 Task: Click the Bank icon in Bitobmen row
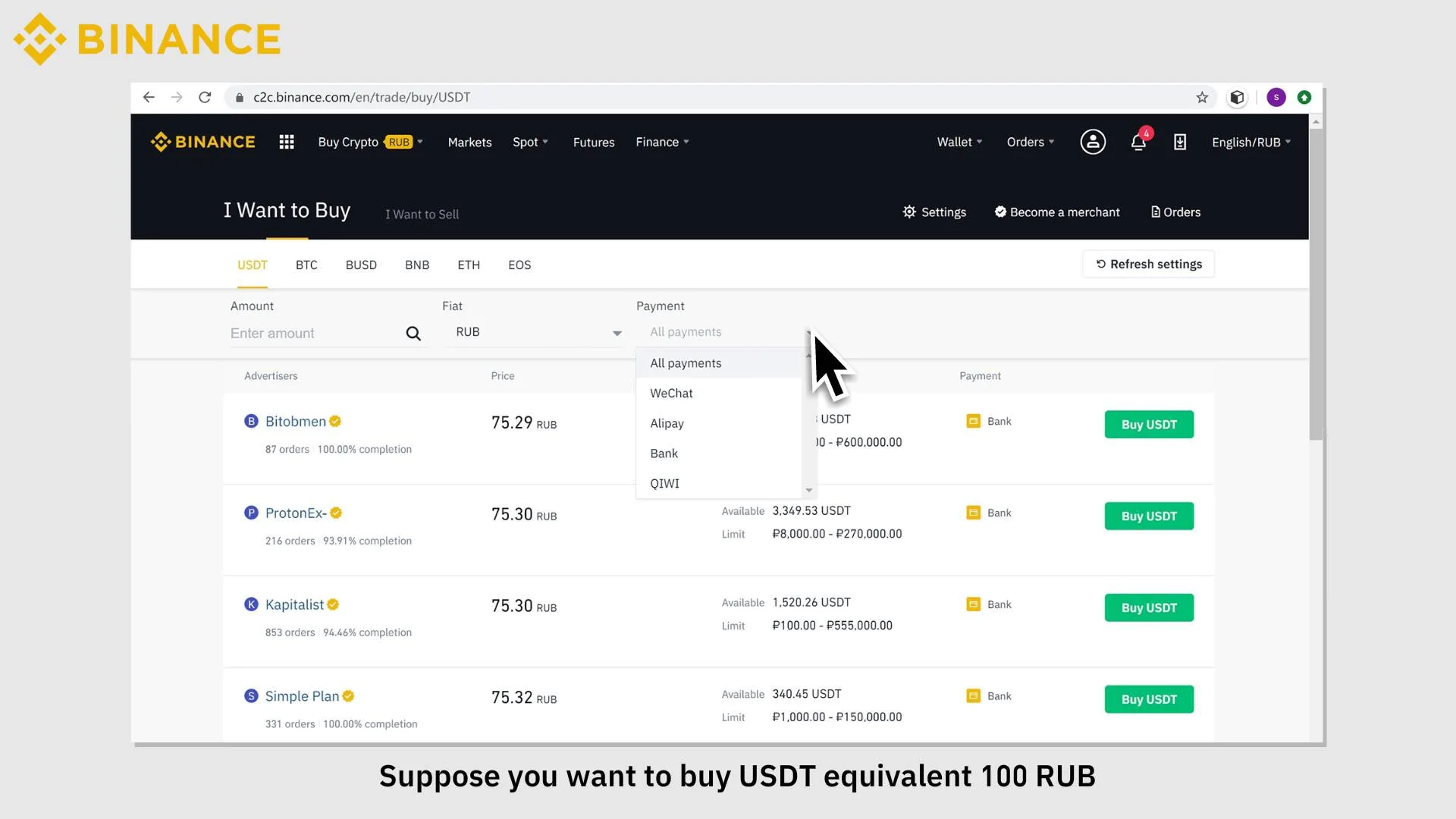[x=974, y=421]
